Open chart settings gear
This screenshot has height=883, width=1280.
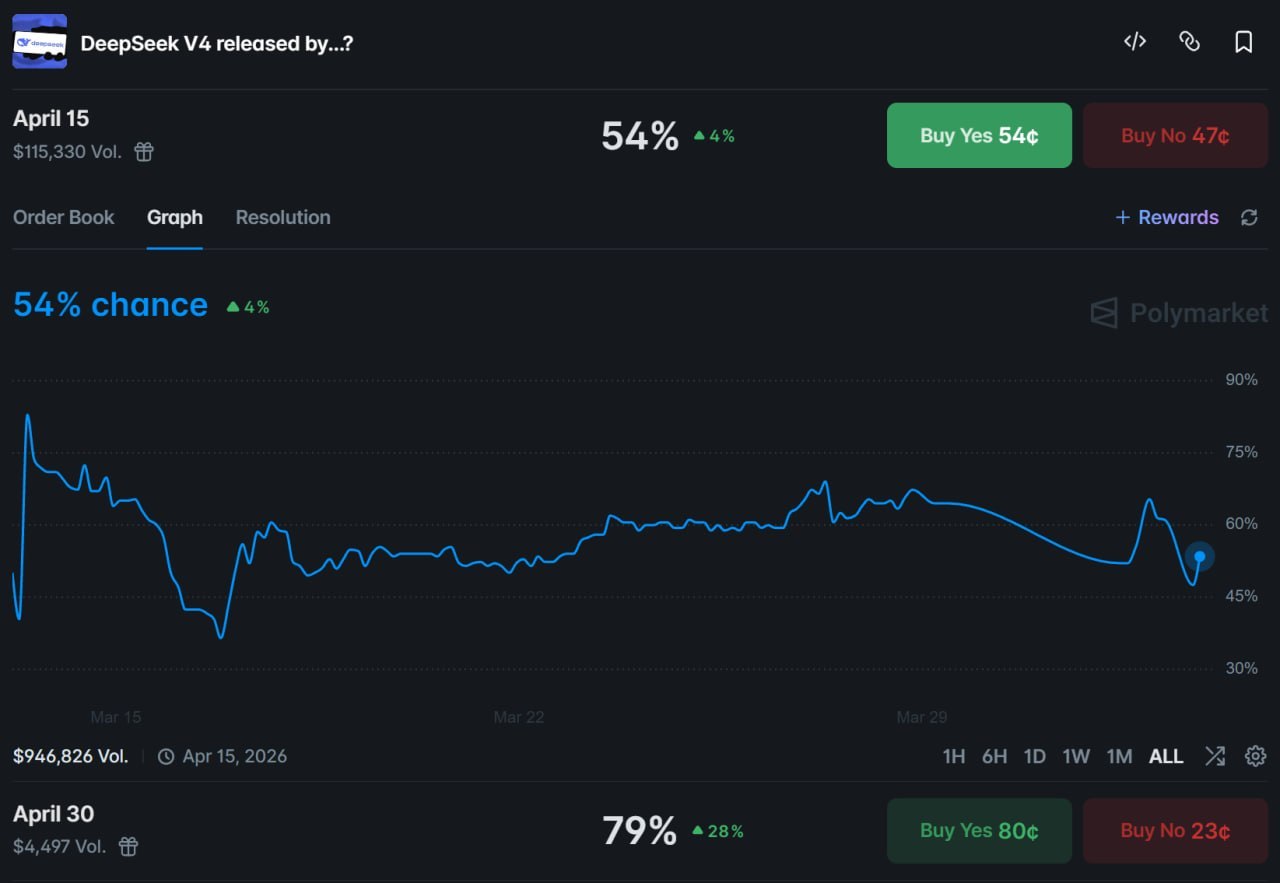coord(1256,756)
